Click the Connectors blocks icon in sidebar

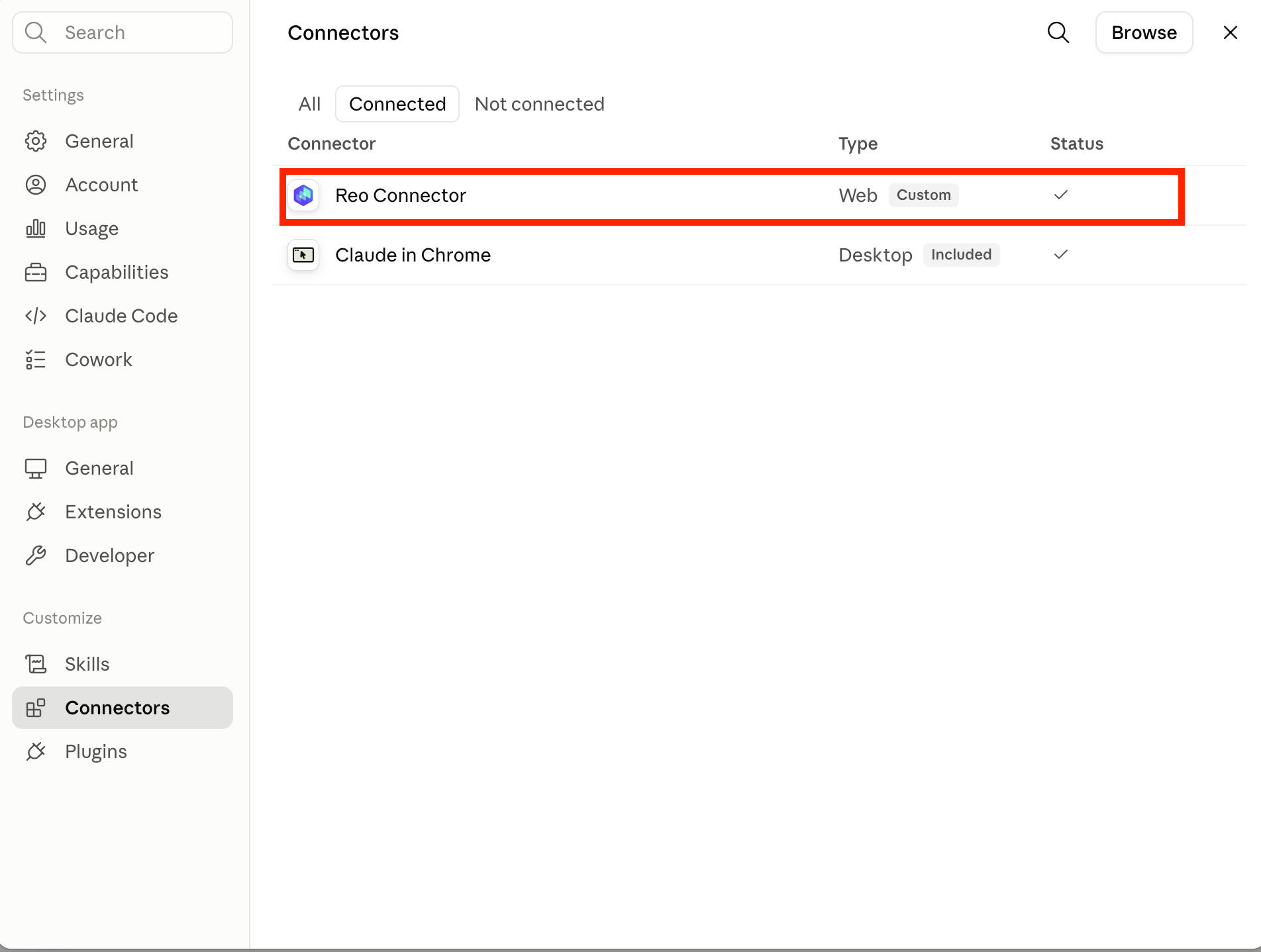36,708
